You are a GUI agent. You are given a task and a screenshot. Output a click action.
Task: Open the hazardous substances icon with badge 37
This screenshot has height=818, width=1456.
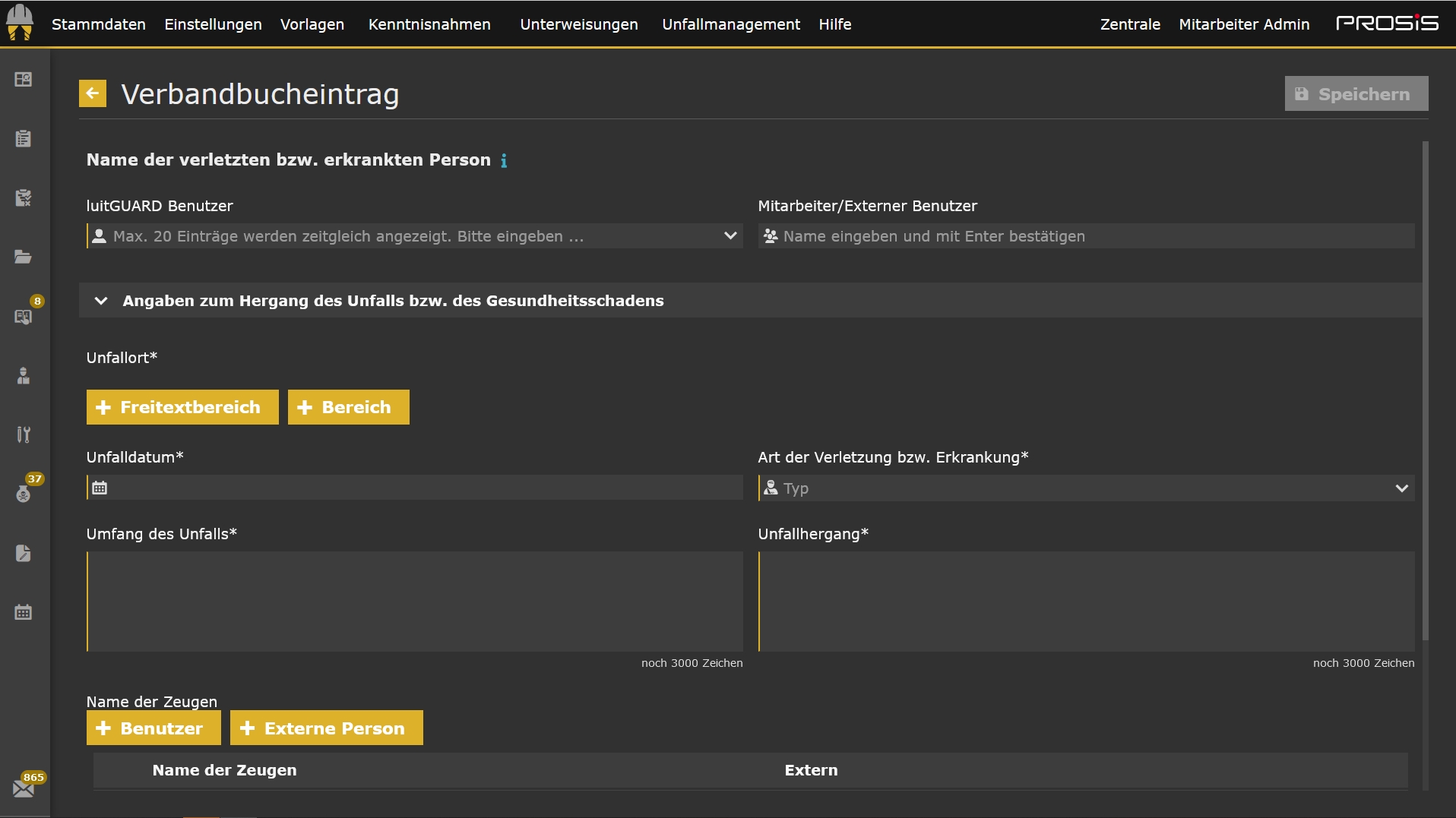[24, 494]
